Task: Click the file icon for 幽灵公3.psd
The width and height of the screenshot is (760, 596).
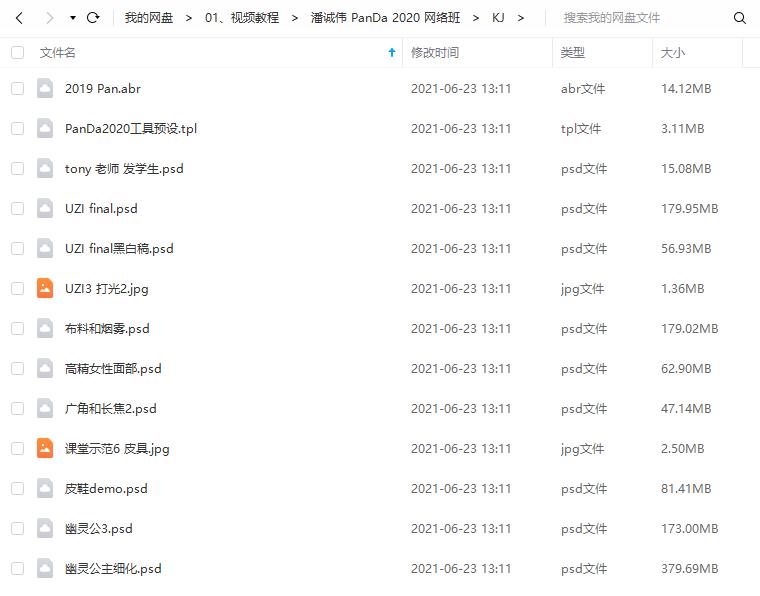Action: (45, 528)
